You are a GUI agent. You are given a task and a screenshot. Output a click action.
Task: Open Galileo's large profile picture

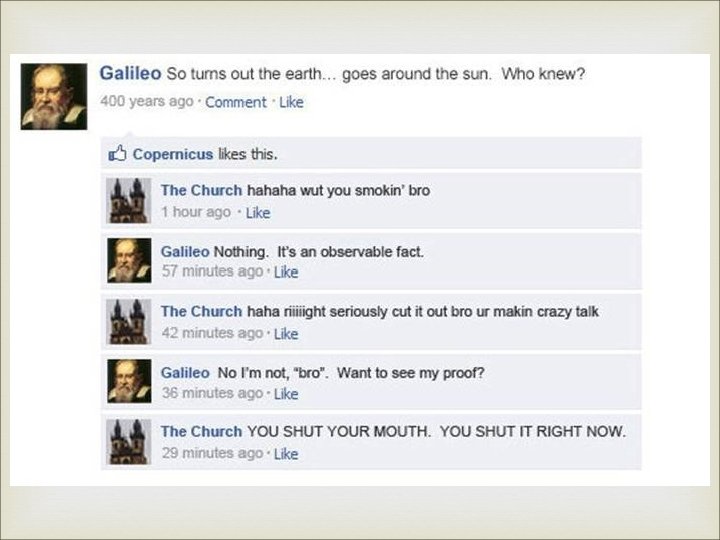[x=54, y=96]
